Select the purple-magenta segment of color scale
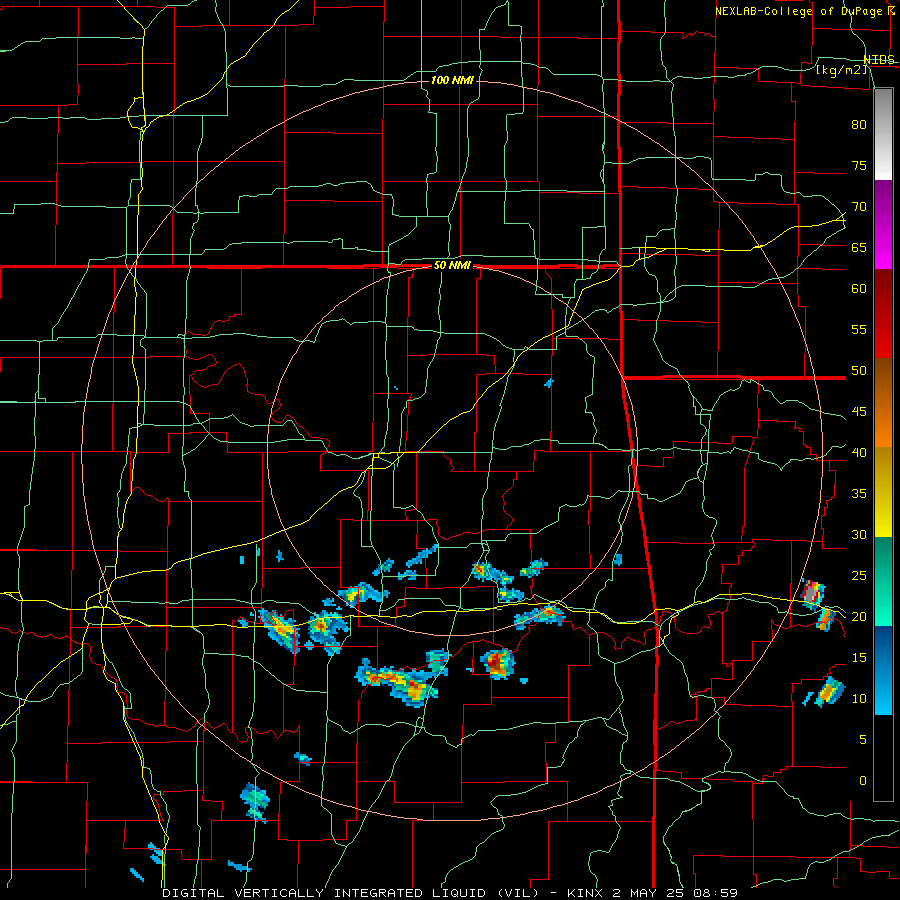 tap(883, 224)
